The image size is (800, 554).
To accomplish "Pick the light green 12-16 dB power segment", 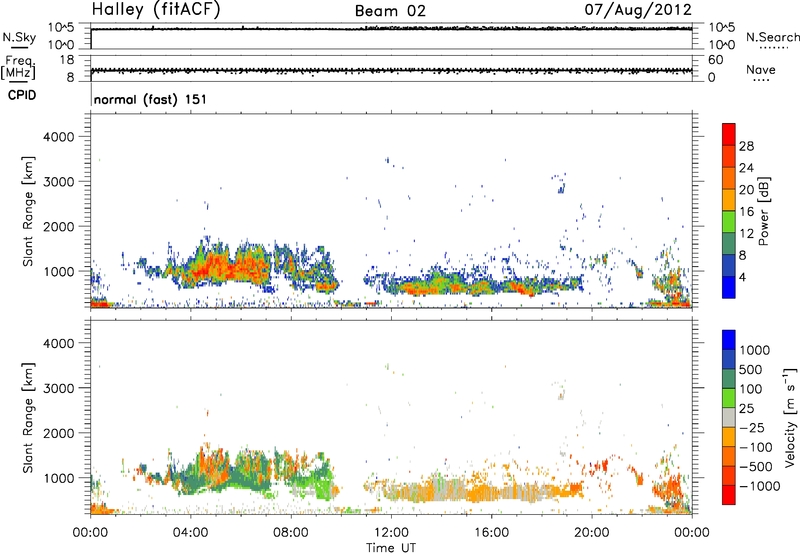I will click(x=729, y=222).
